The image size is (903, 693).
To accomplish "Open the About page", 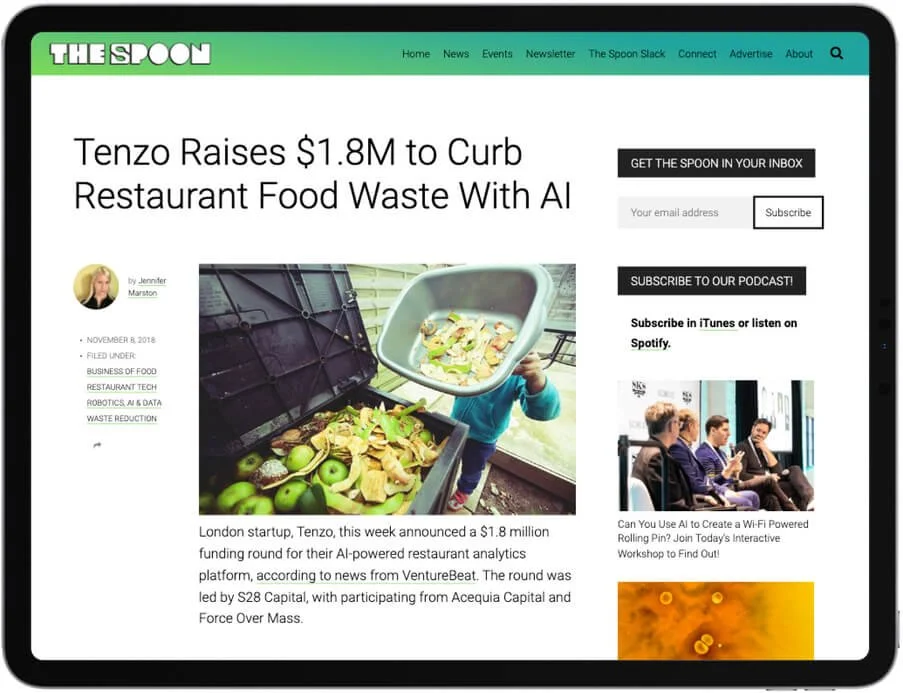I will tap(799, 54).
